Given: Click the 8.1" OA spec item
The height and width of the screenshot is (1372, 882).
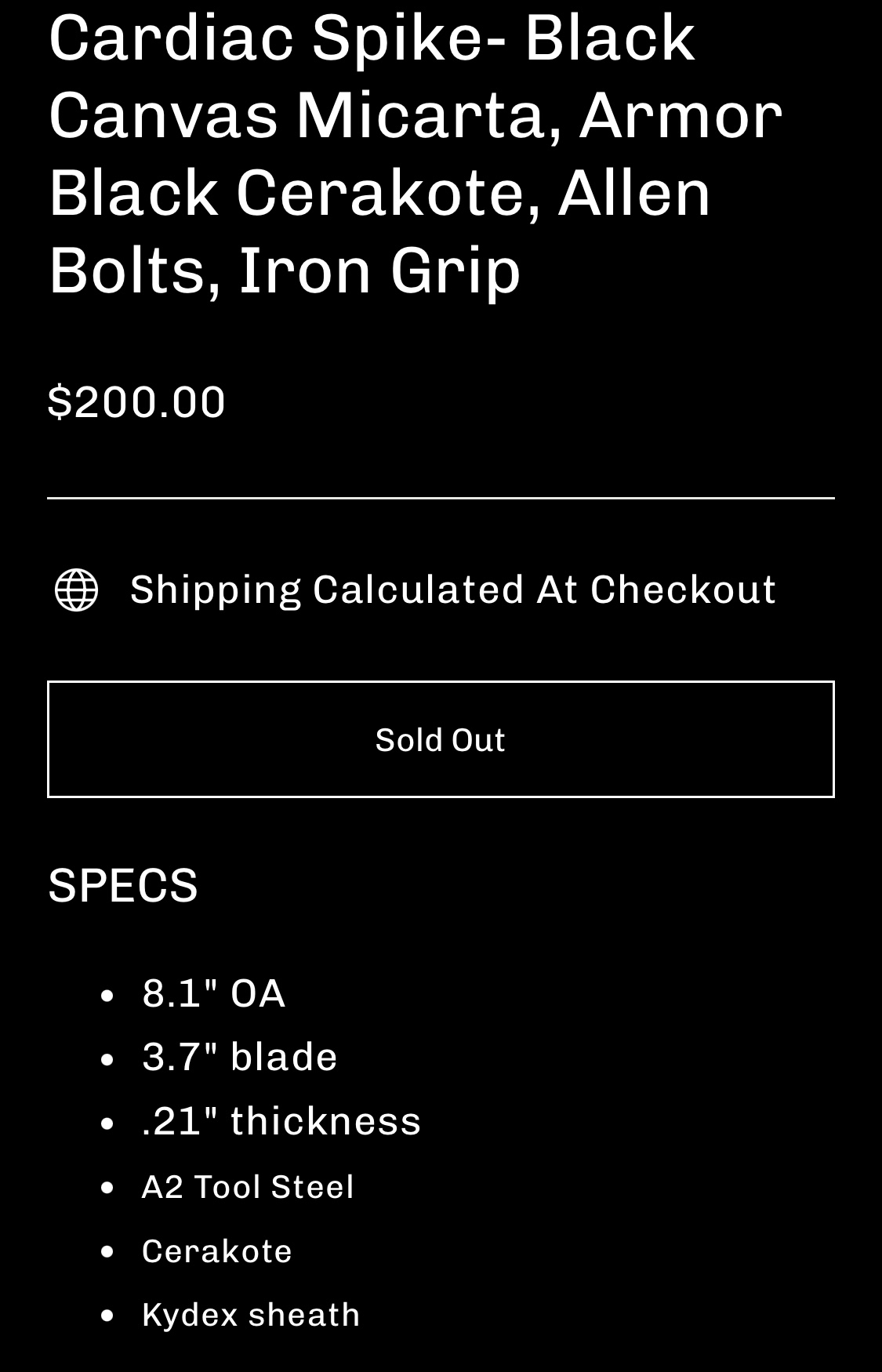Looking at the screenshot, I should click(213, 993).
